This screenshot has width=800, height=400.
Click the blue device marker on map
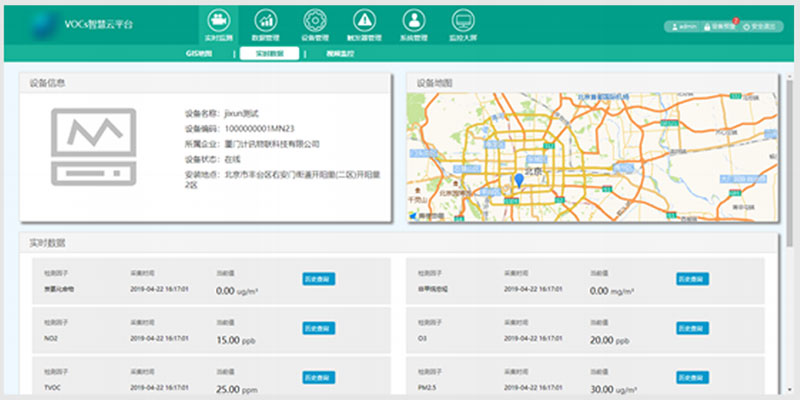(x=518, y=180)
